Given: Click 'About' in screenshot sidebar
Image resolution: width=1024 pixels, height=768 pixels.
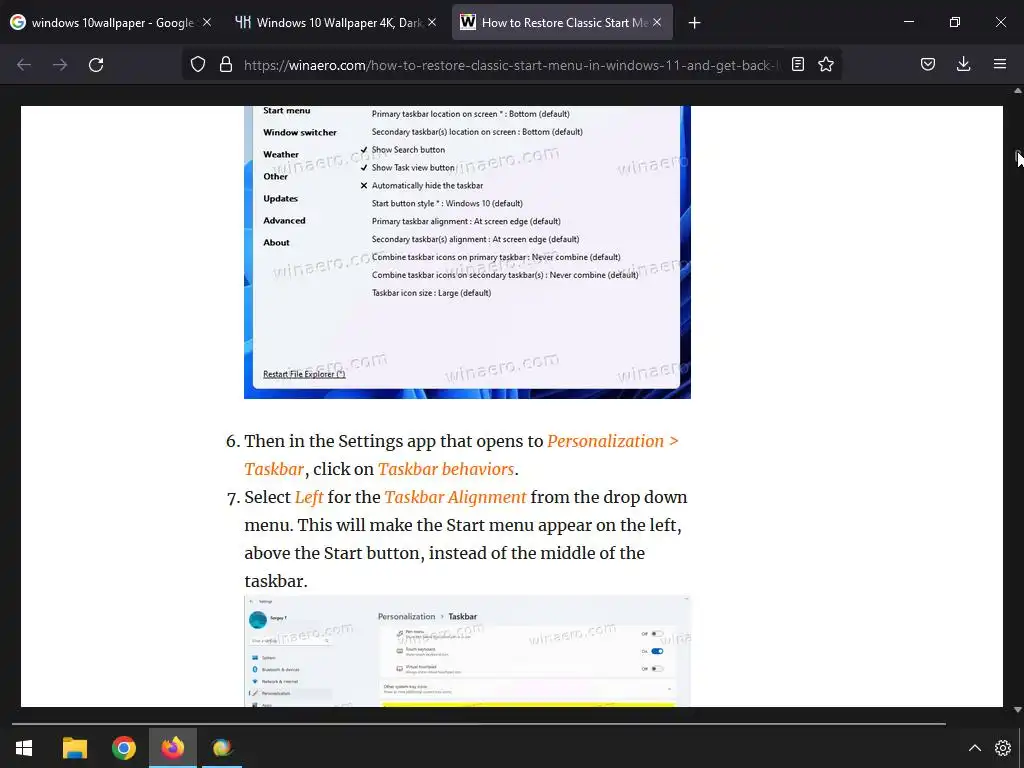Looking at the screenshot, I should click(x=276, y=242).
